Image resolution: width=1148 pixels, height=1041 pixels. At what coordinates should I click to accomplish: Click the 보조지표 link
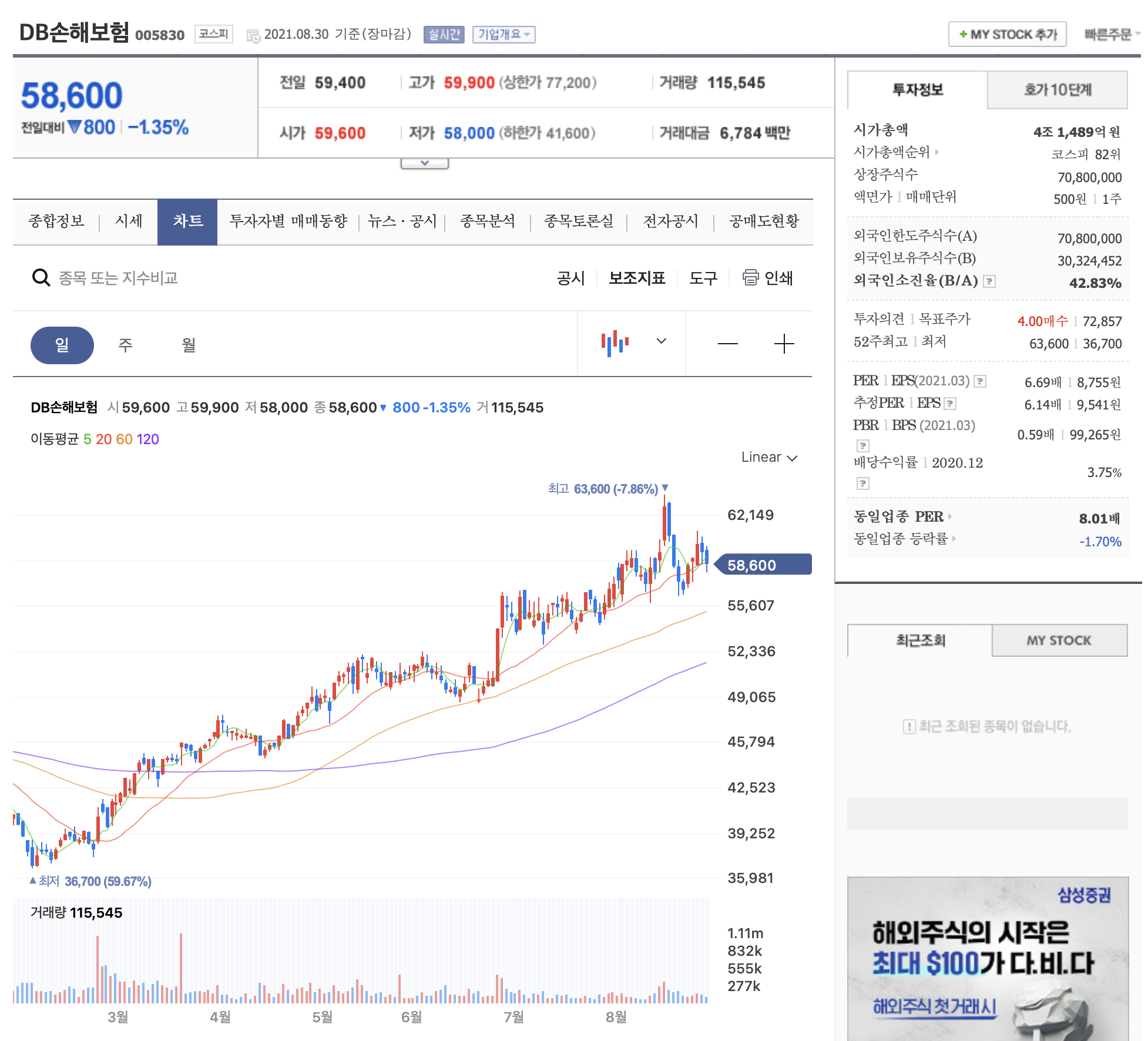(637, 278)
